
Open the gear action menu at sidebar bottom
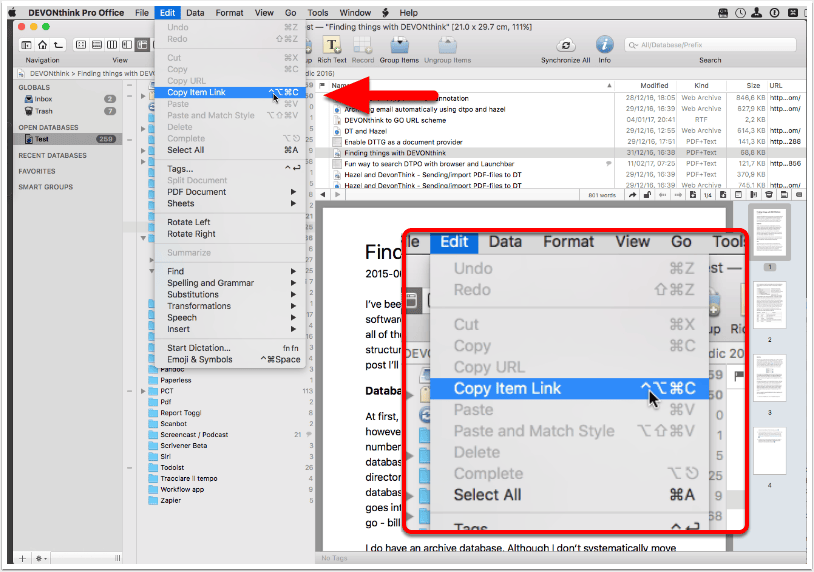point(40,559)
